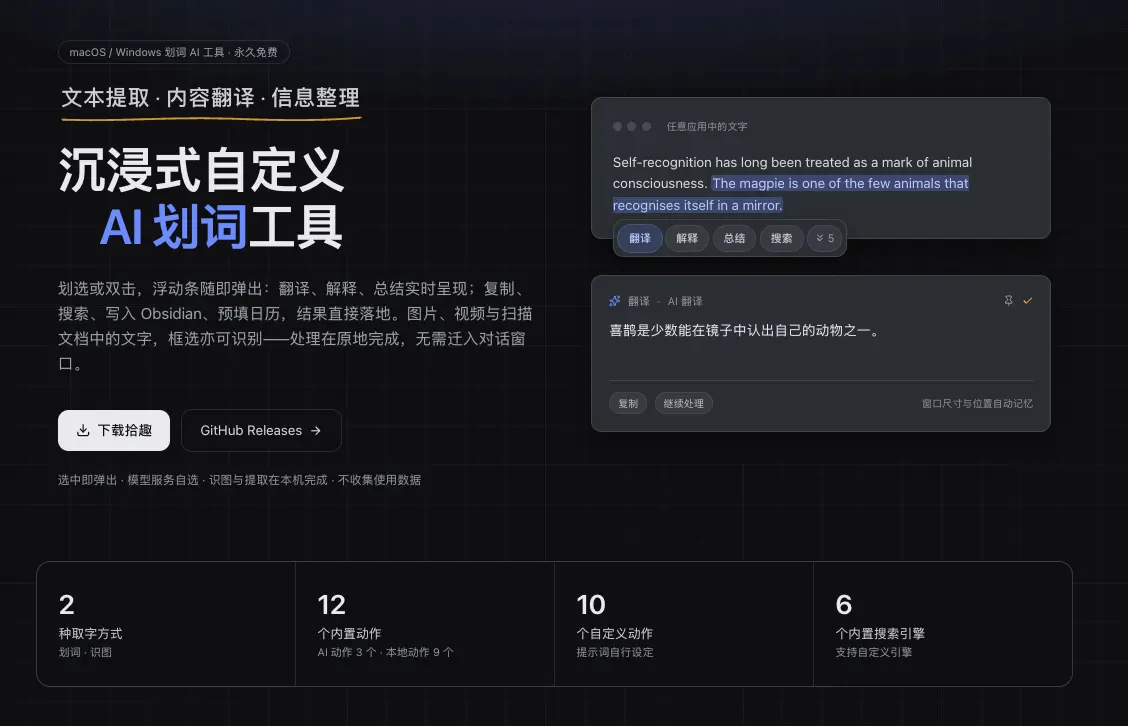Click the 复制 button in result panel

[628, 404]
